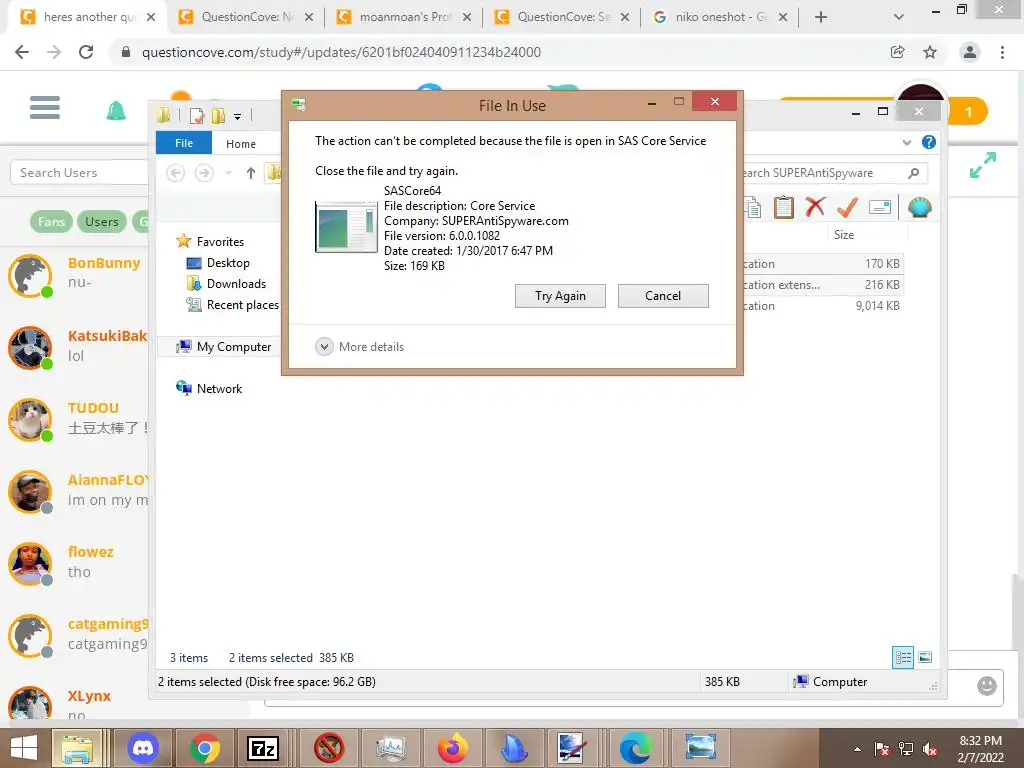The image size is (1024, 768).
Task: Open Discord from the taskbar
Action: pos(142,748)
